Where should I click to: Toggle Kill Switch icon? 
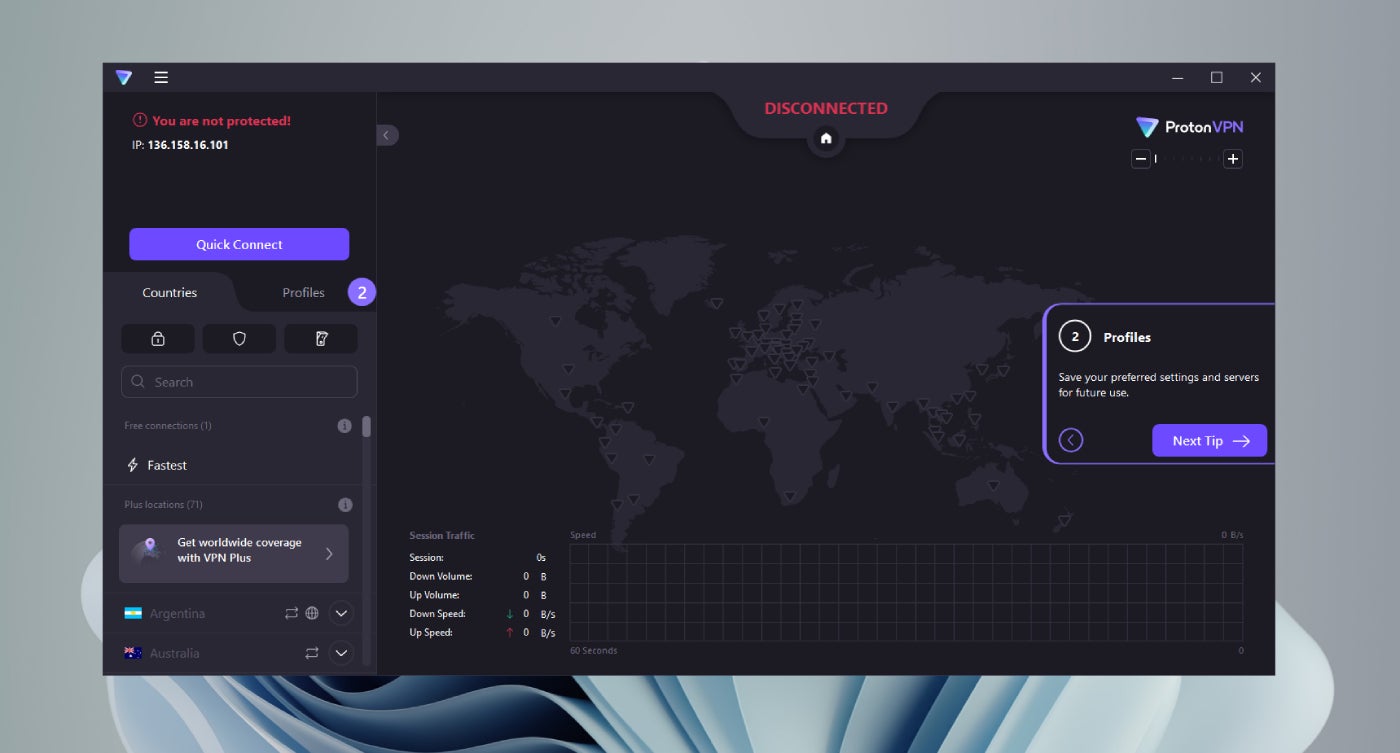321,339
